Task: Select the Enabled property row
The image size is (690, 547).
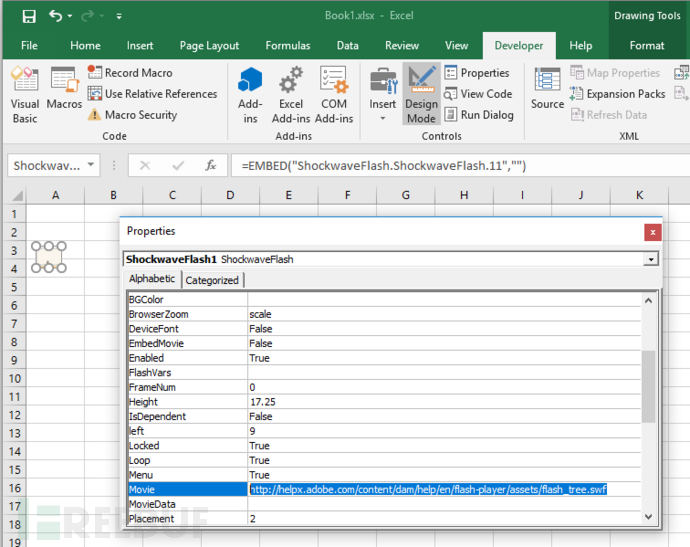Action: (x=187, y=358)
